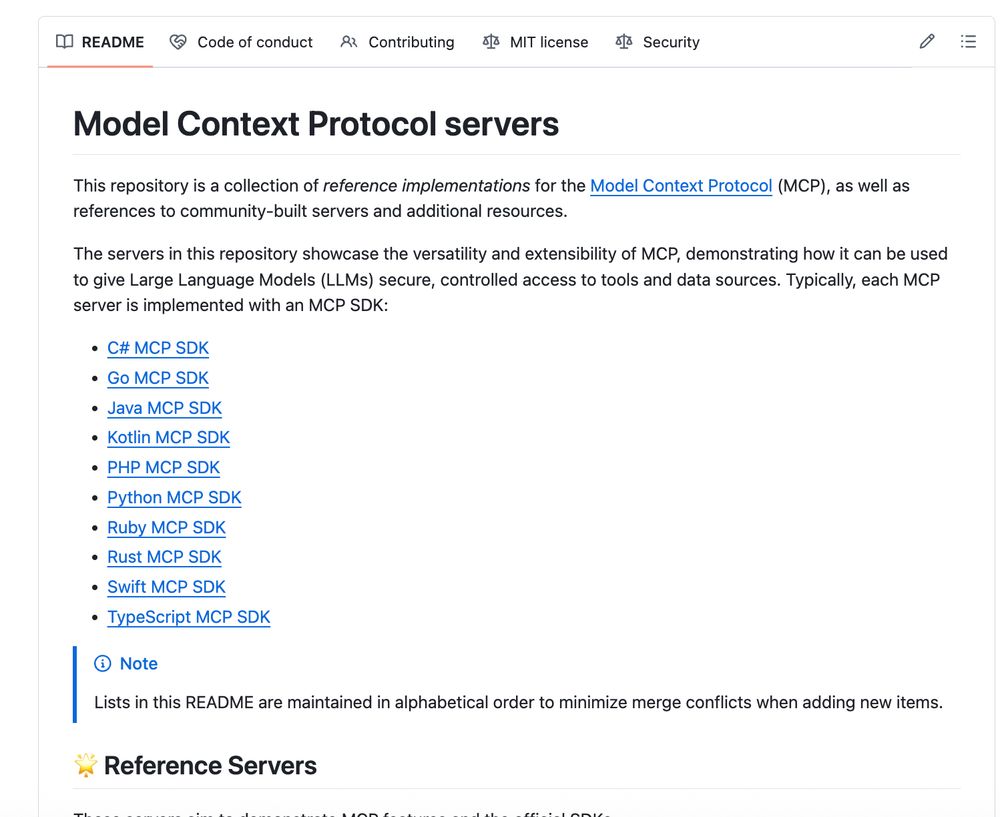Go to the Security tab
This screenshot has height=817, width=1000.
670,42
